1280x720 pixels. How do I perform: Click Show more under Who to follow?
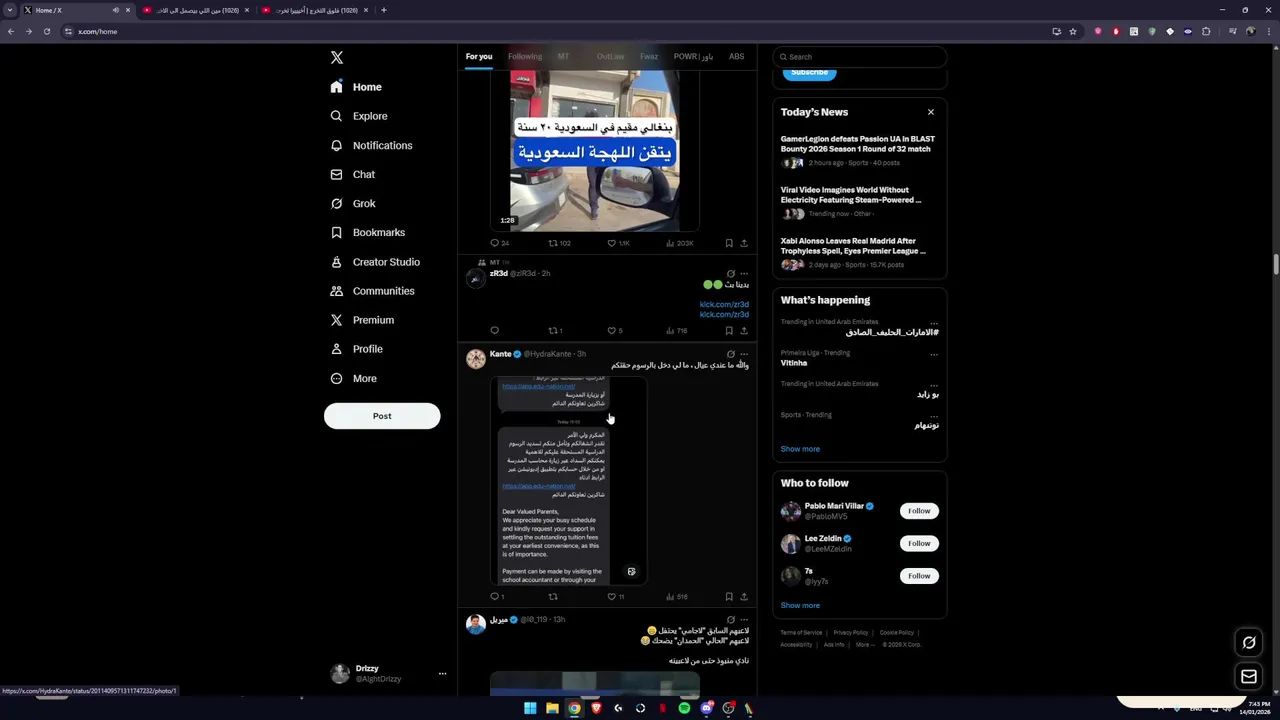800,605
